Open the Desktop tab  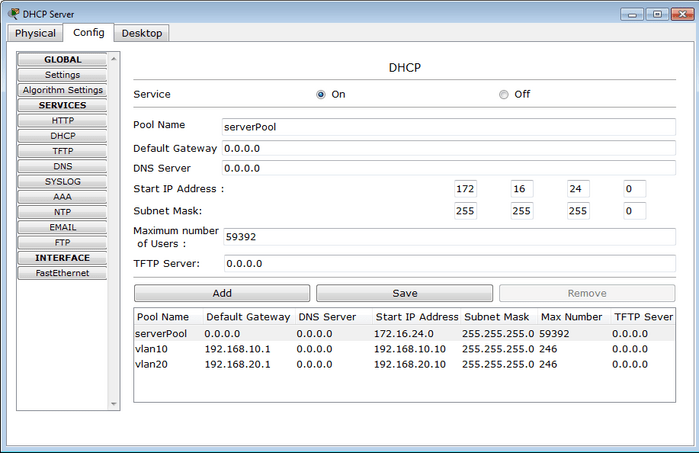point(142,33)
